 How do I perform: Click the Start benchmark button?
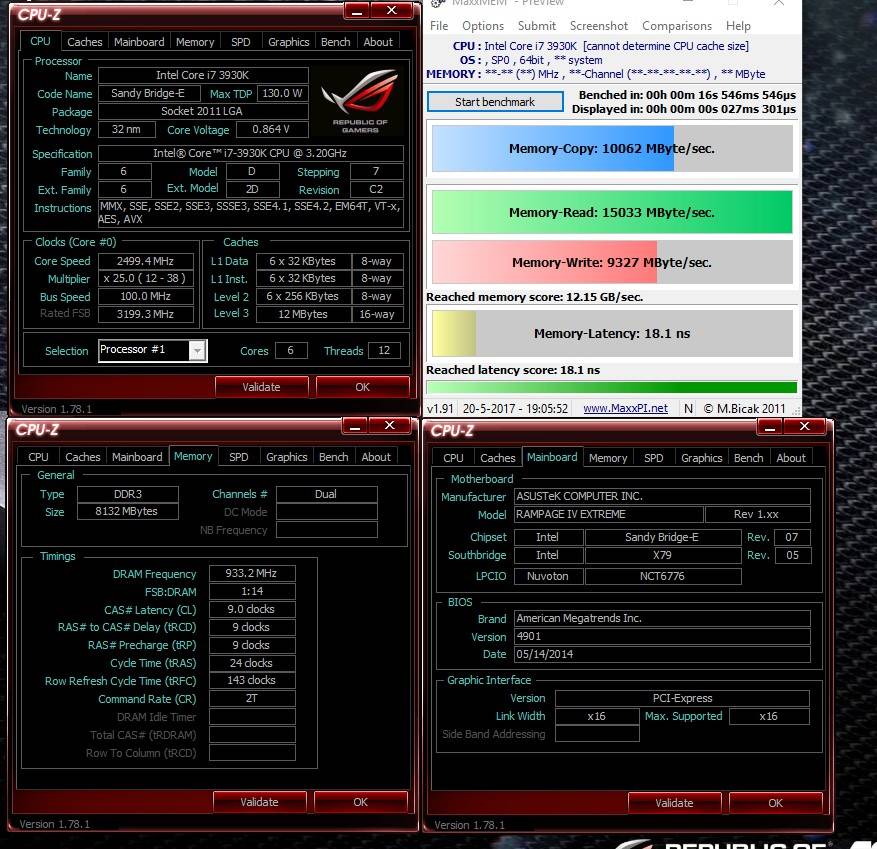pyautogui.click(x=495, y=102)
